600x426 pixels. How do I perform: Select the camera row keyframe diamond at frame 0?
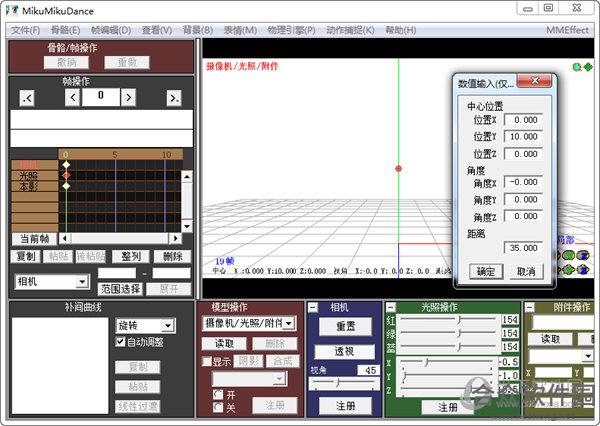point(67,165)
